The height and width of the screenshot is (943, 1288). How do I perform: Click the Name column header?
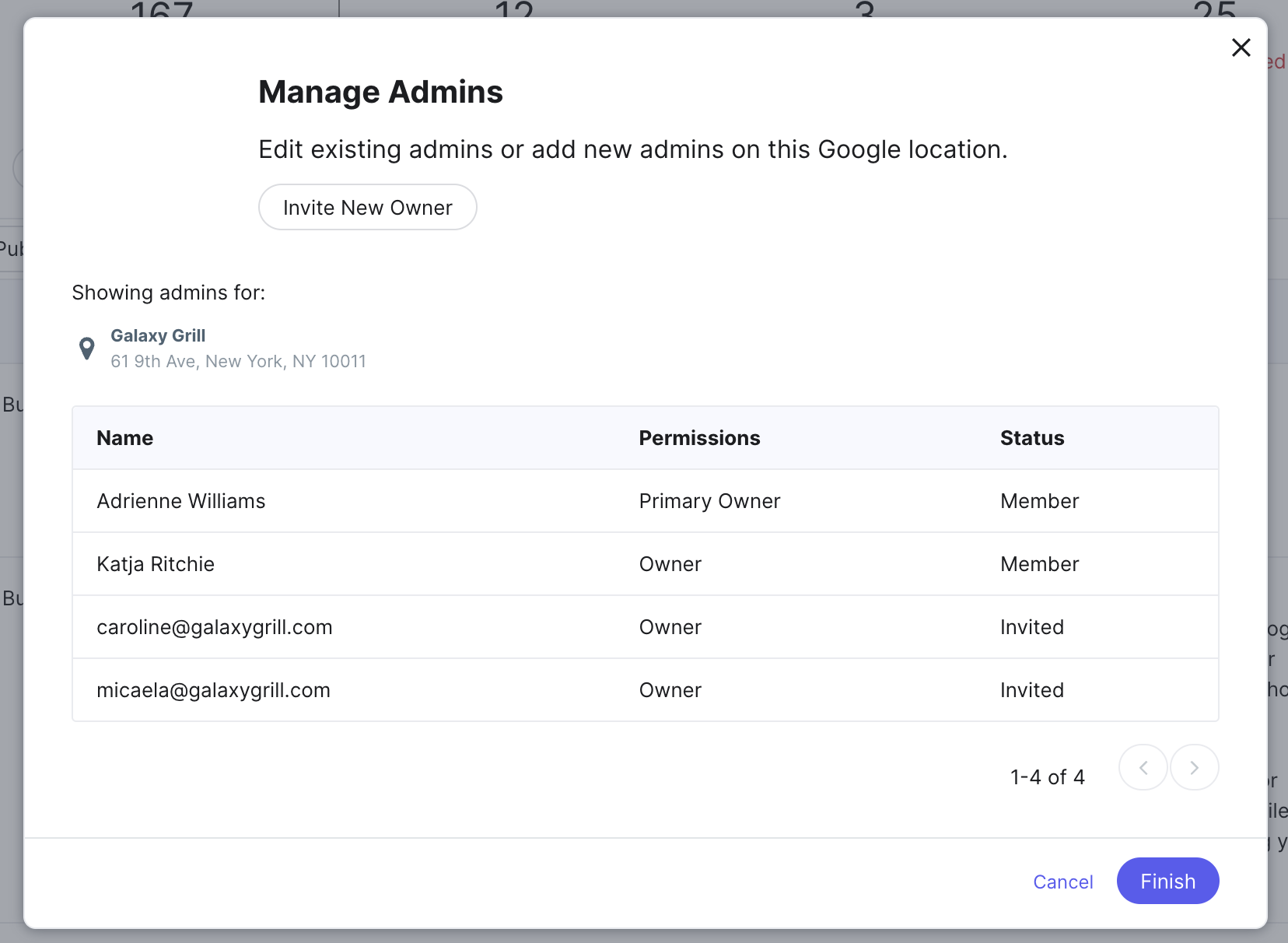pyautogui.click(x=124, y=438)
